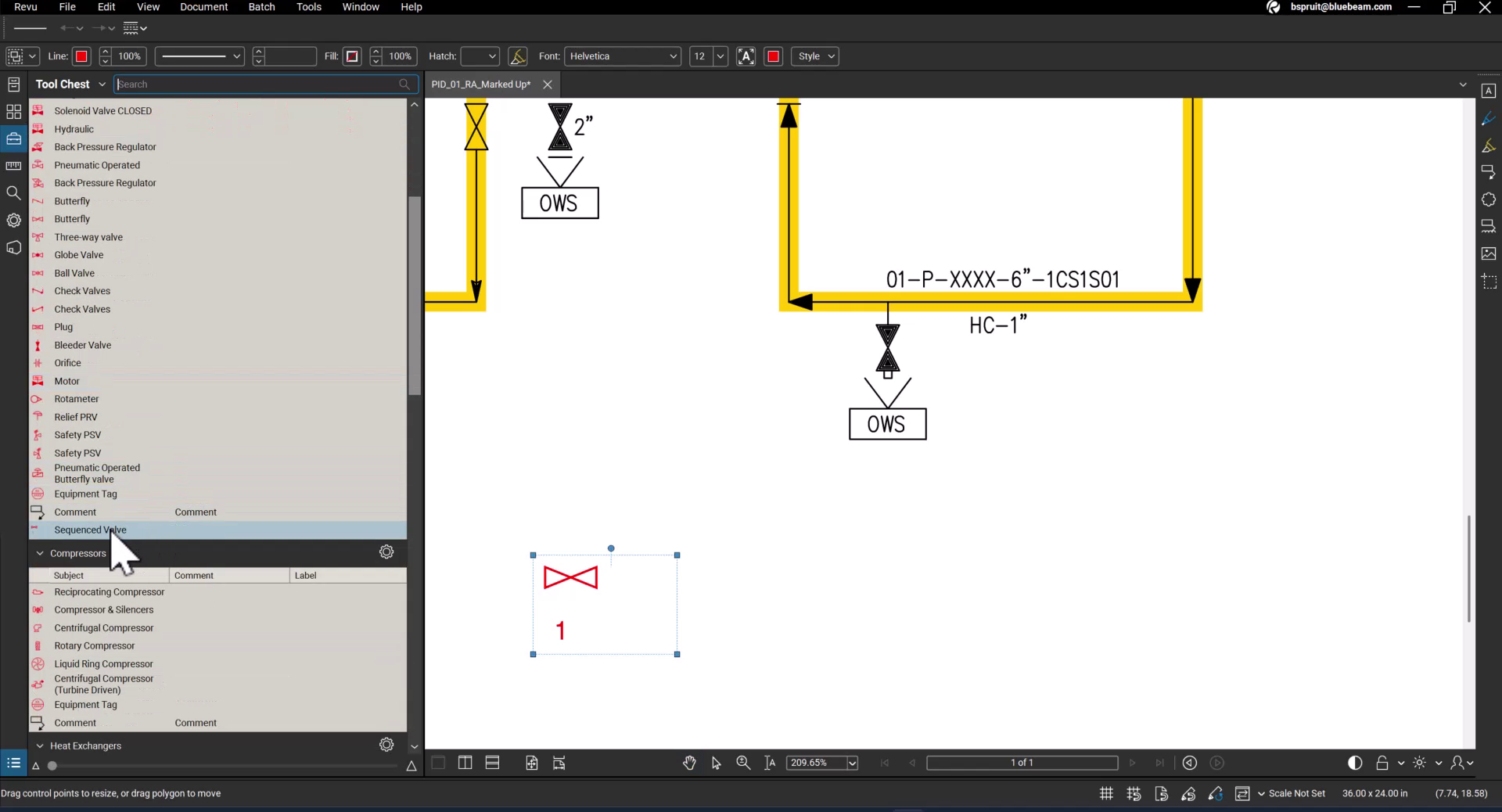Select the Polygon markup tool in the right sidebar
This screenshot has width=1502, height=812.
[x=1489, y=199]
